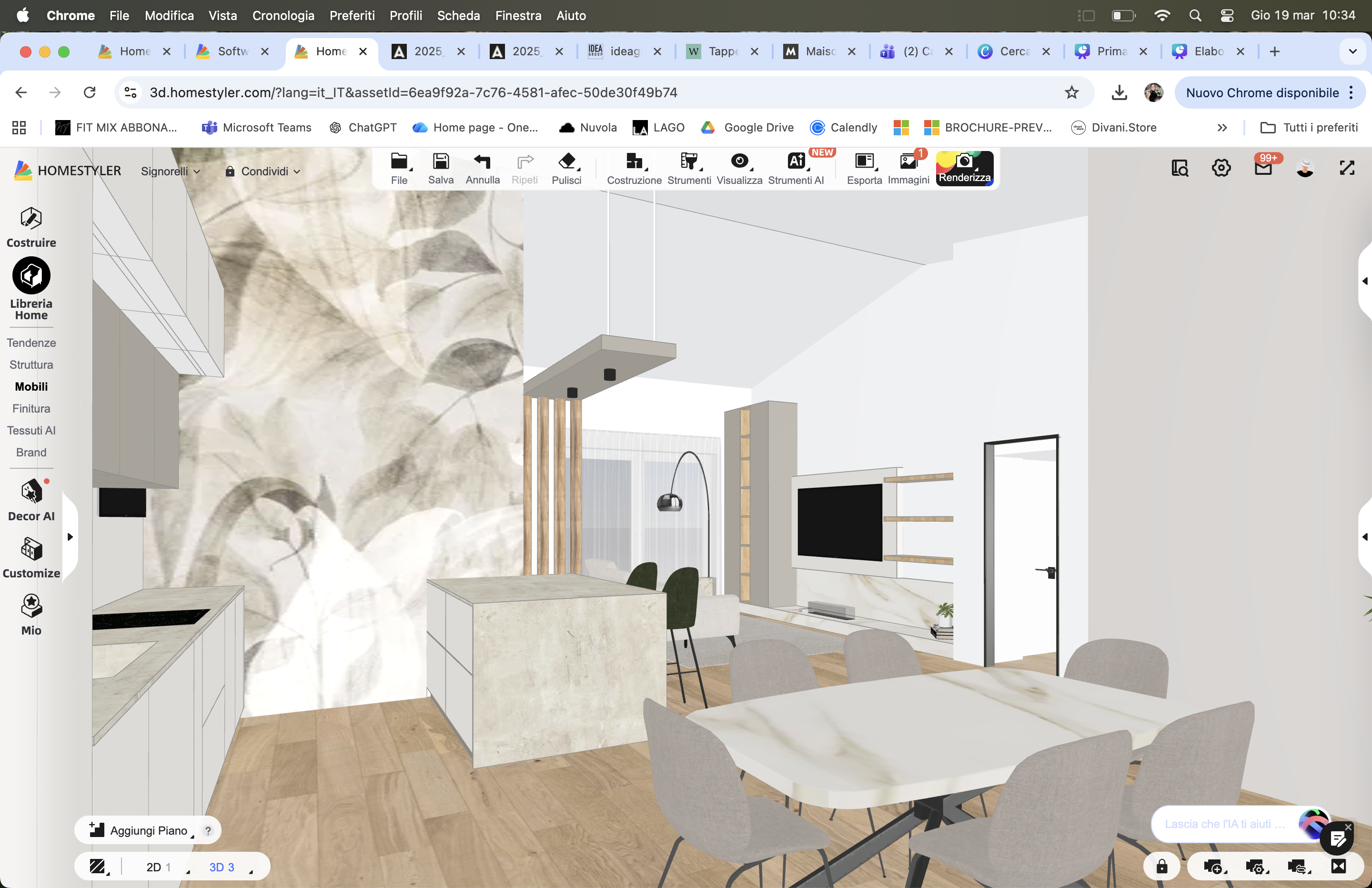Open the Customize sidebar tool
The height and width of the screenshot is (888, 1372).
(31, 557)
